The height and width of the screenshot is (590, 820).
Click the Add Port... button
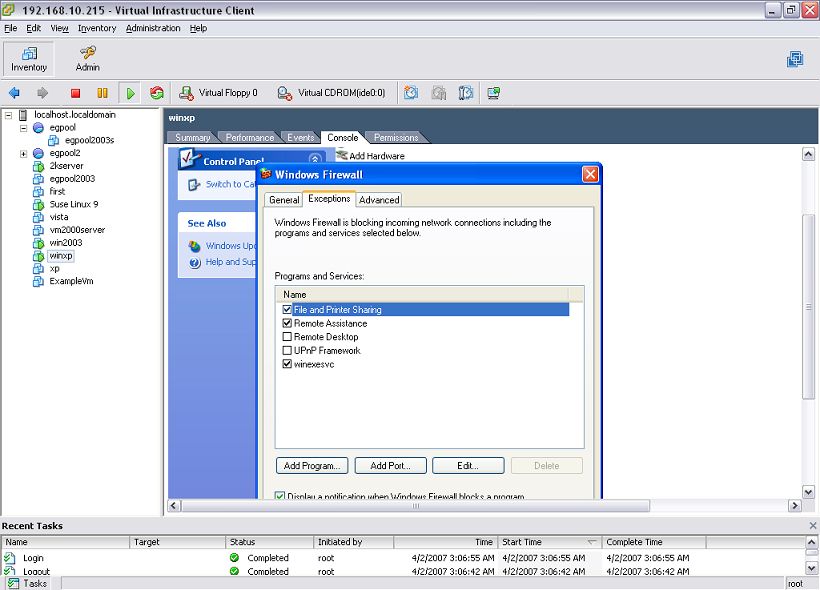tap(390, 466)
